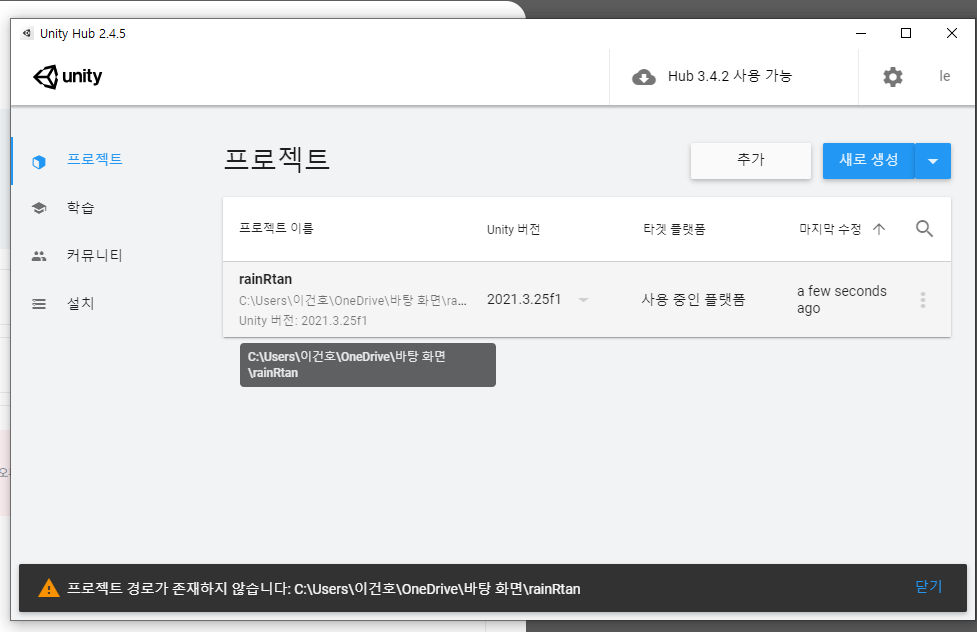Open settings via the gear icon

892,77
